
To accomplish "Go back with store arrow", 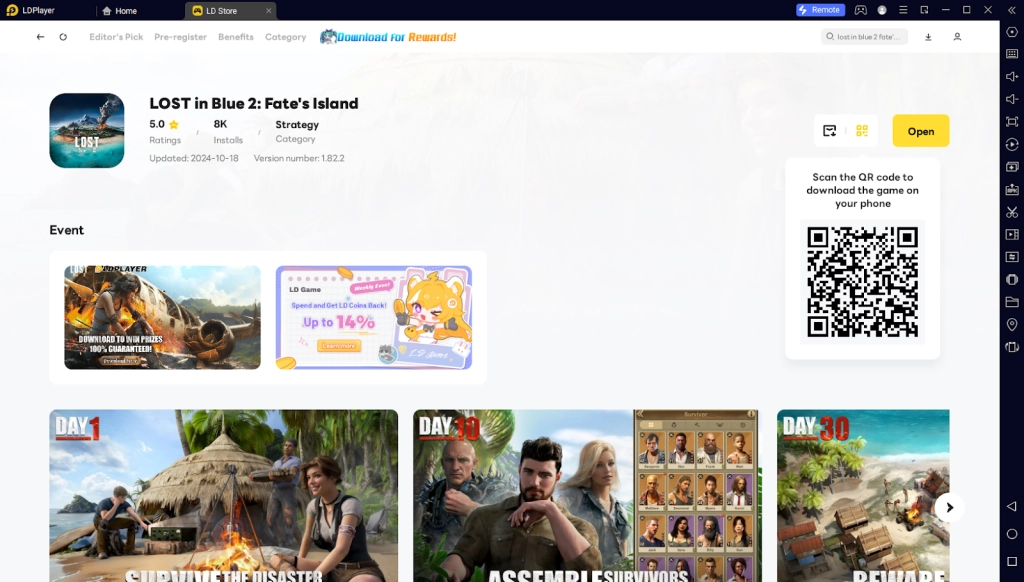I will (x=40, y=37).
